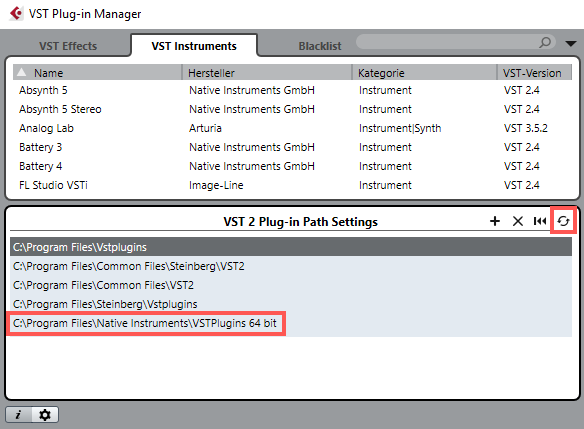Remove the selected plug-in path
This screenshot has height=429, width=584.
(518, 221)
